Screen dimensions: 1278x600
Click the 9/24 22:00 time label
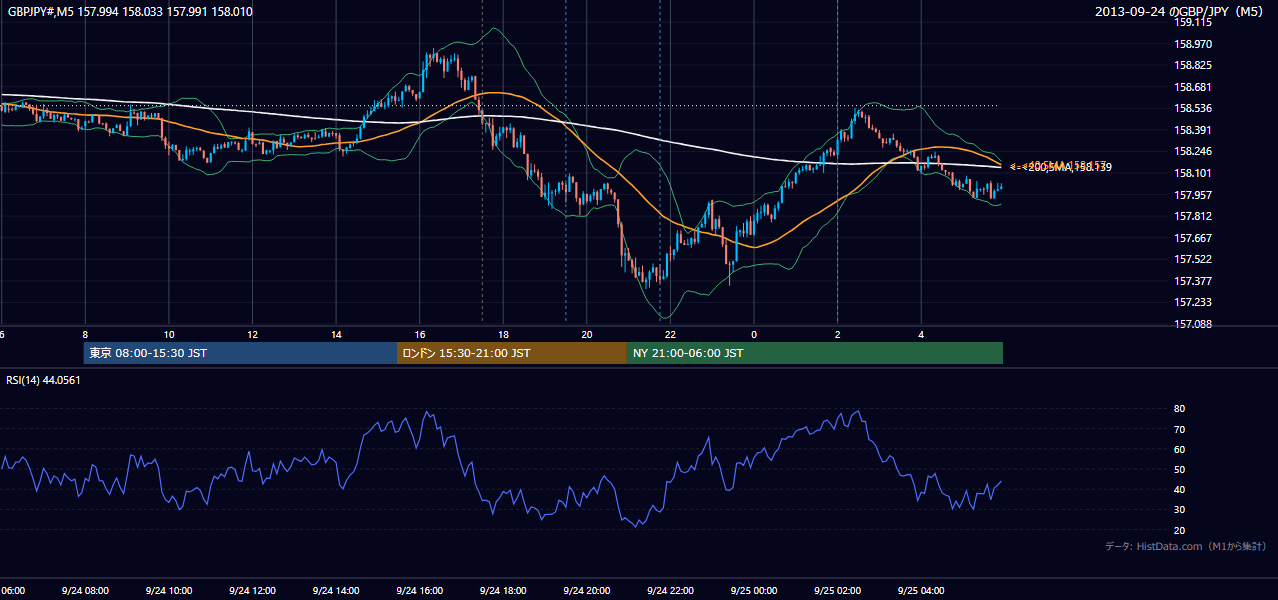coord(670,590)
